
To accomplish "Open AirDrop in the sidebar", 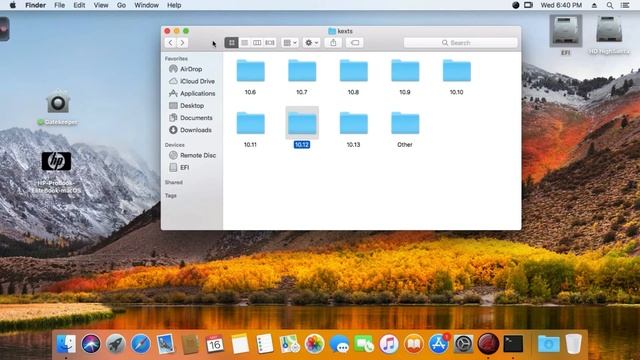I will click(x=191, y=69).
